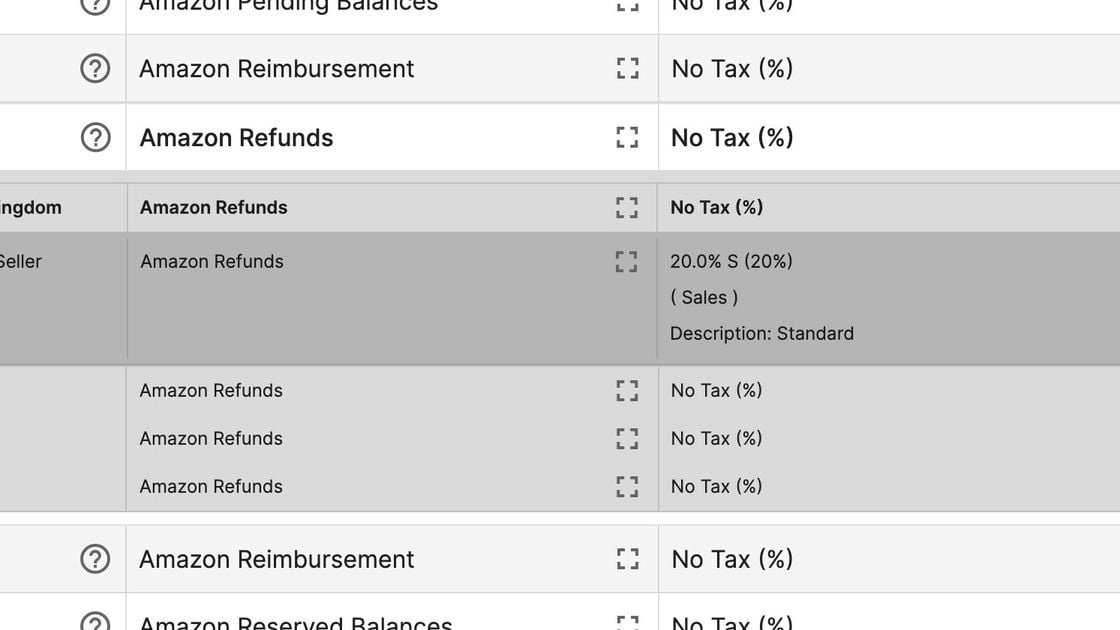Select the Amazon Refunds account name
The height and width of the screenshot is (630, 1120).
click(236, 137)
